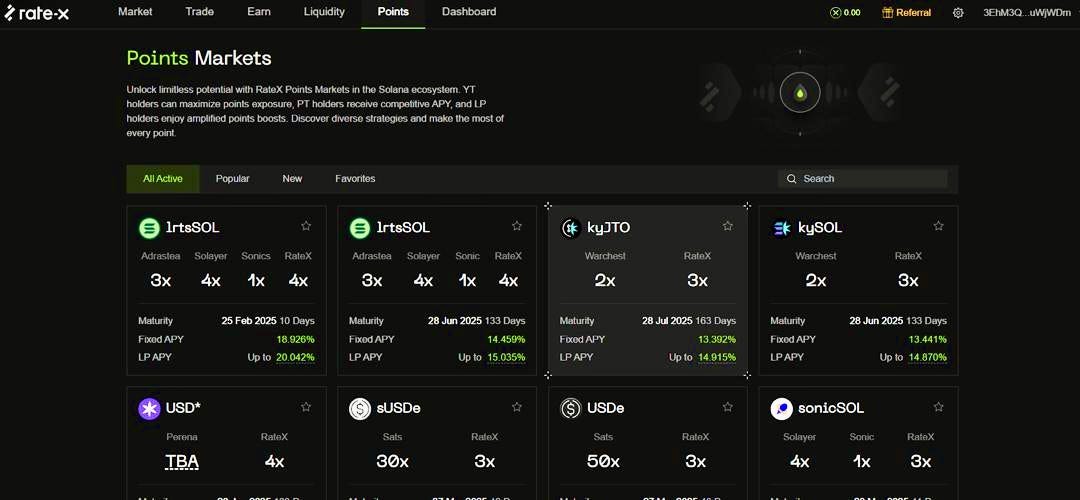Click the Solayer 4x value on sonicSOL

(x=799, y=461)
